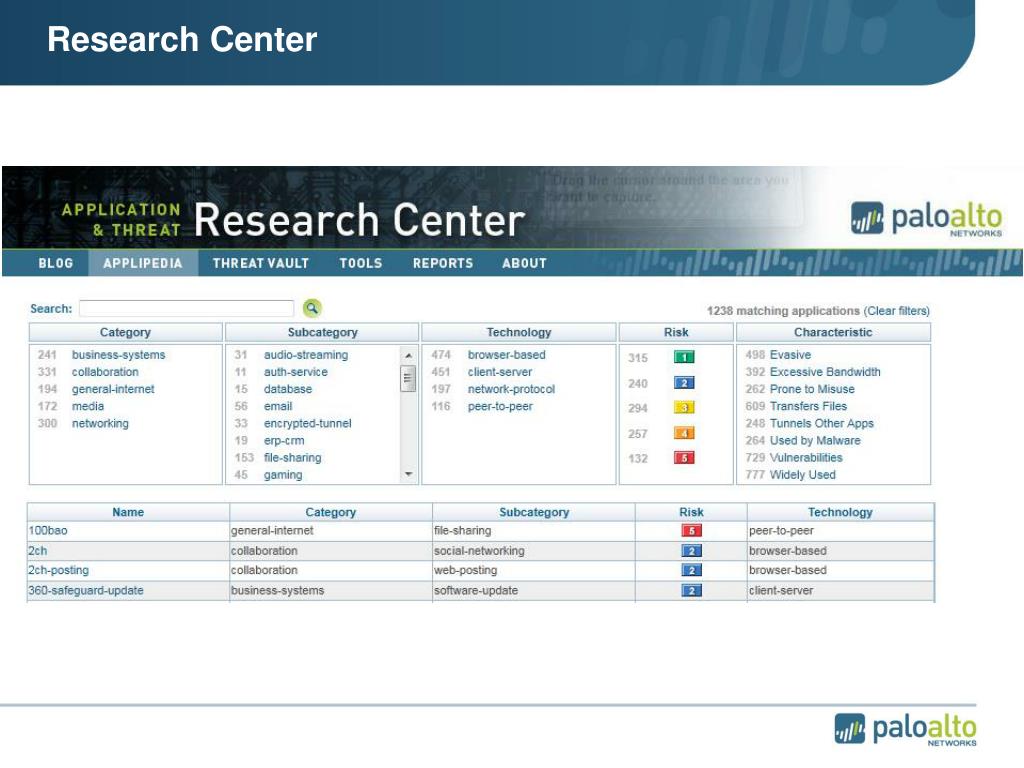This screenshot has height=768, width=1024.
Task: Click blue risk badge in 2ch row
Action: pos(691,551)
